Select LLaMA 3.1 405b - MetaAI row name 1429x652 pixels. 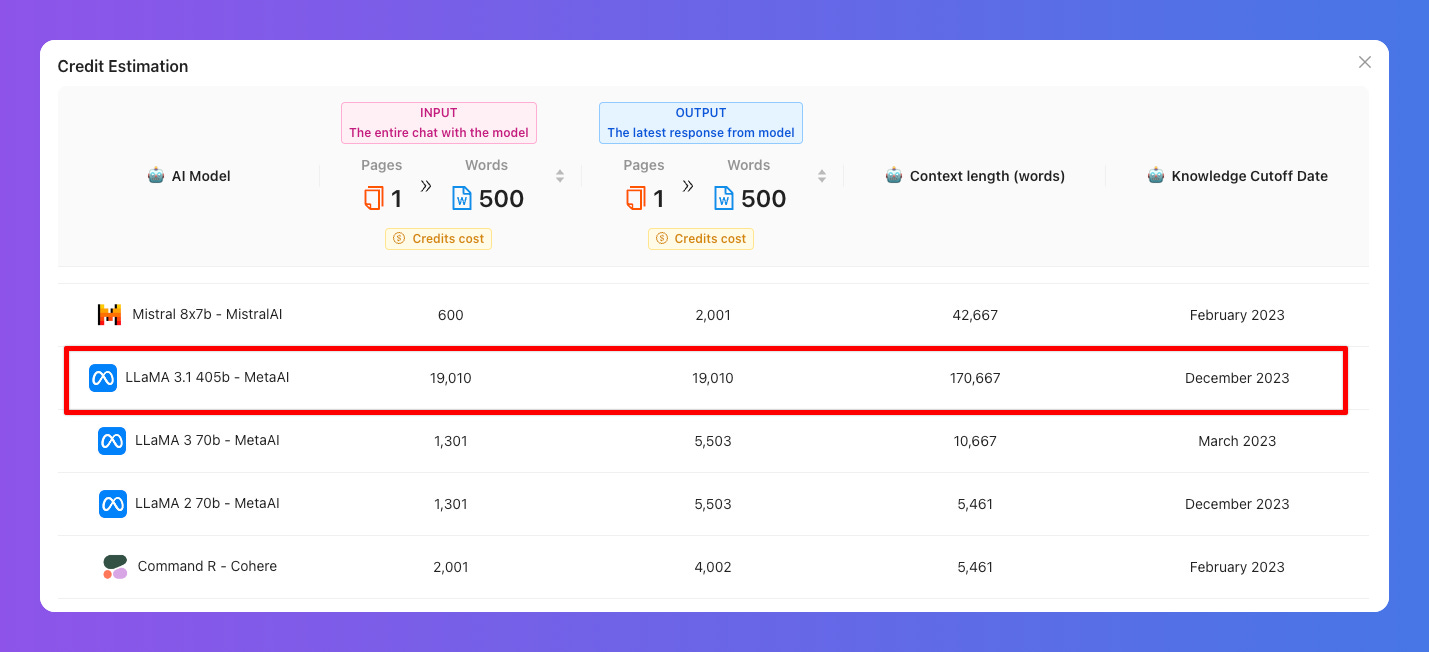[207, 377]
